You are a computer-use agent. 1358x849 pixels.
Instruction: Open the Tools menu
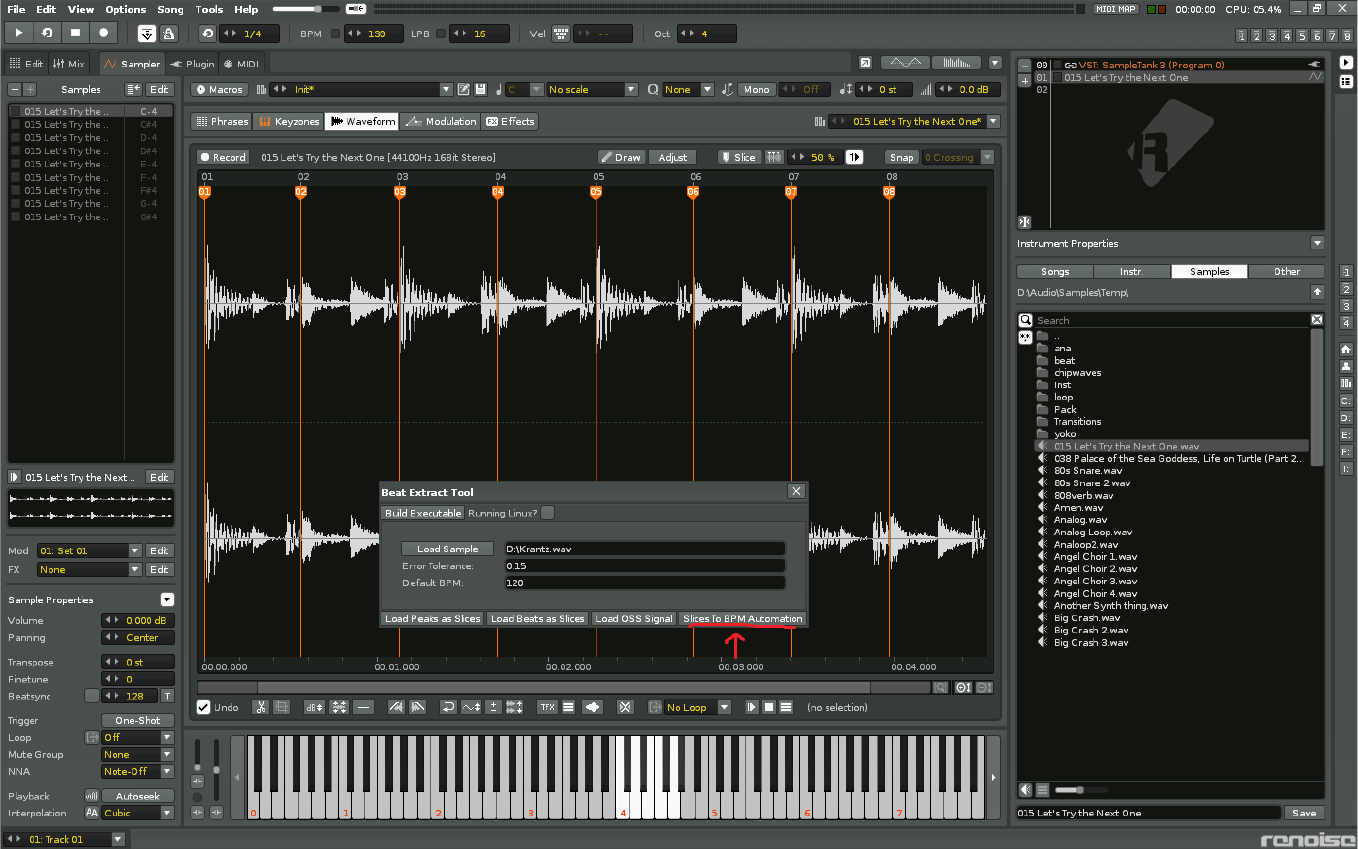click(x=209, y=9)
